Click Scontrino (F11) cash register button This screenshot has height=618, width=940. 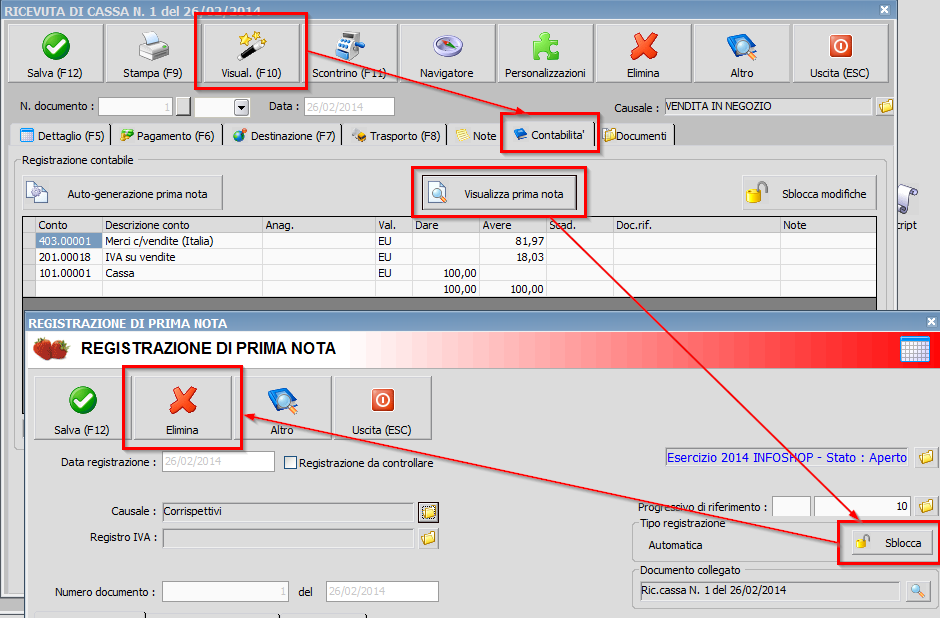click(x=349, y=53)
